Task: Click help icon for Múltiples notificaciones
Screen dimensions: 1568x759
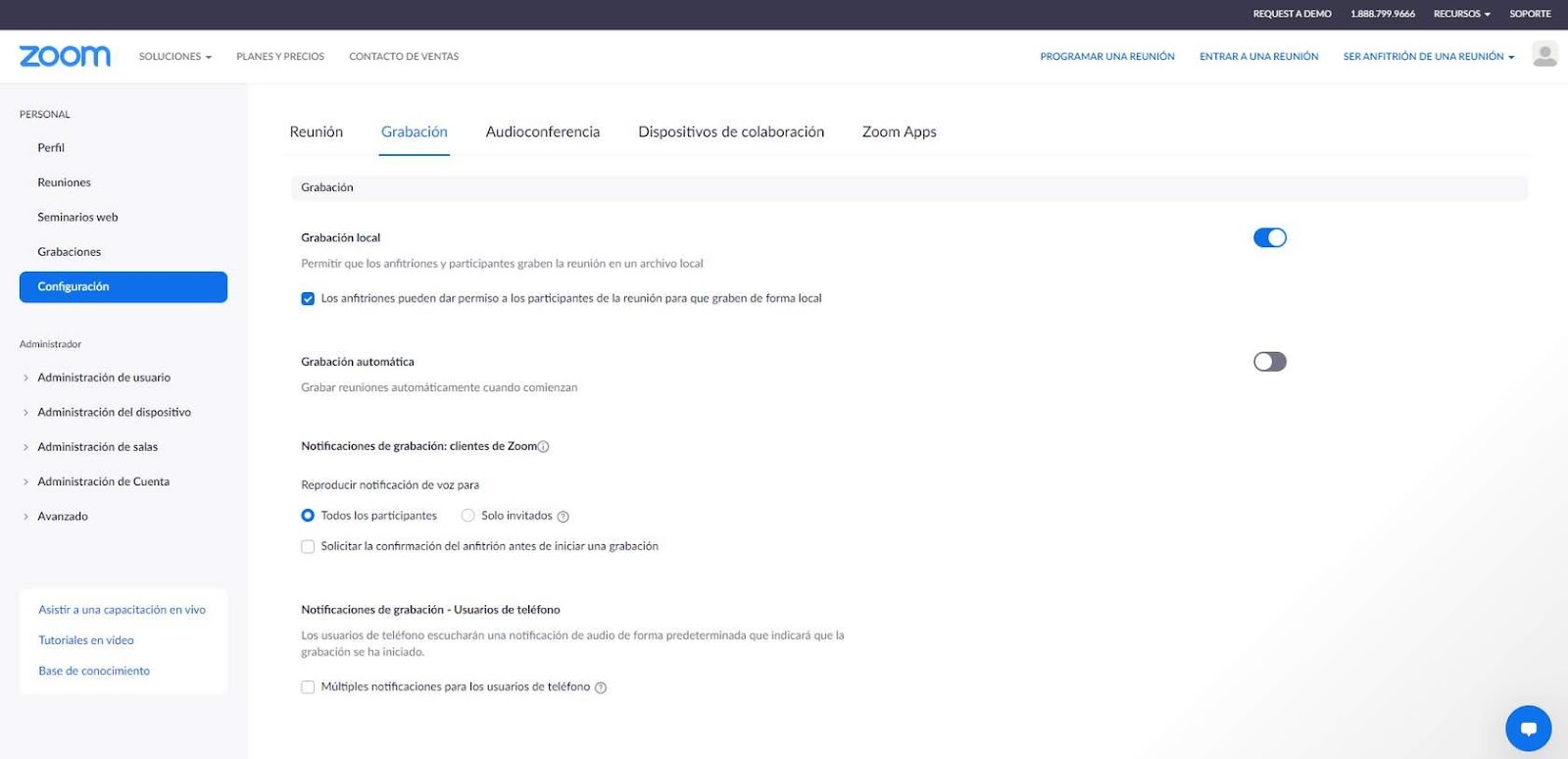Action: pyautogui.click(x=601, y=688)
